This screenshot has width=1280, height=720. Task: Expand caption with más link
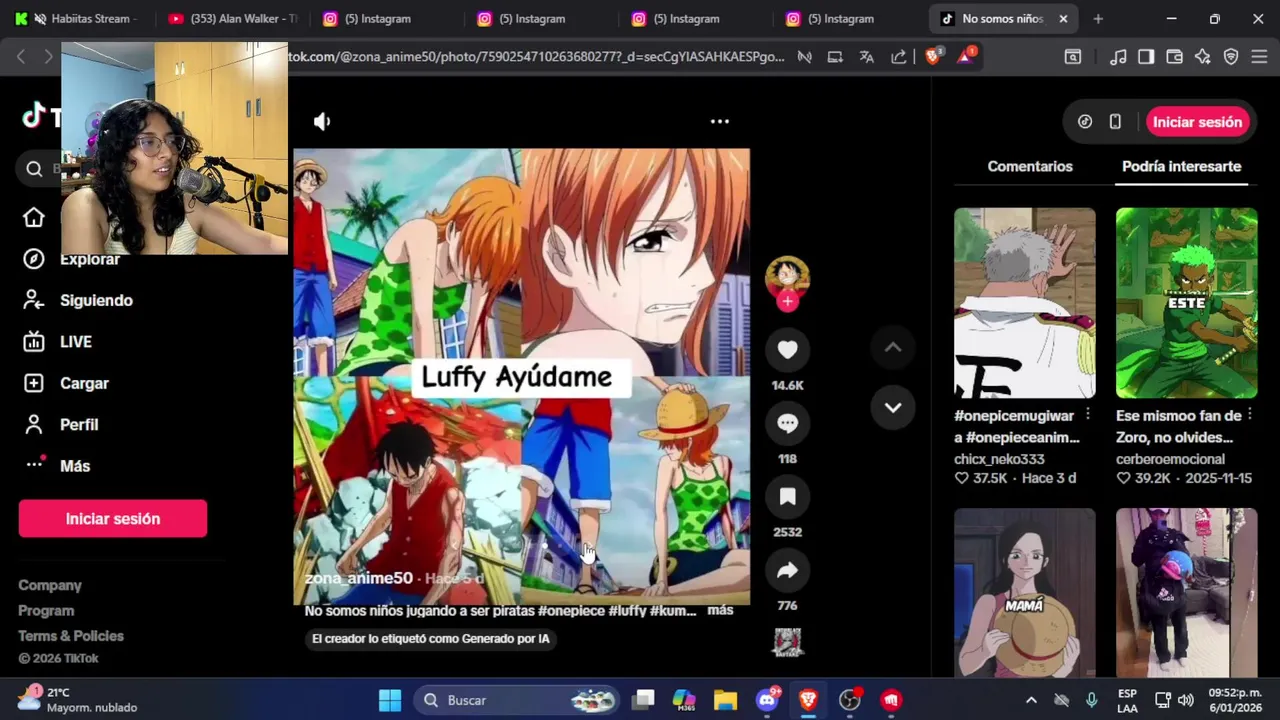coord(720,610)
